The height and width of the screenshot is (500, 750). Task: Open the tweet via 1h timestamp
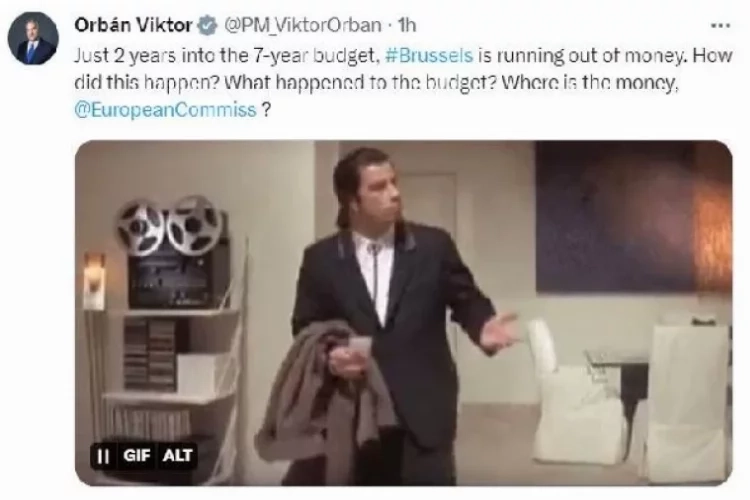[x=407, y=25]
